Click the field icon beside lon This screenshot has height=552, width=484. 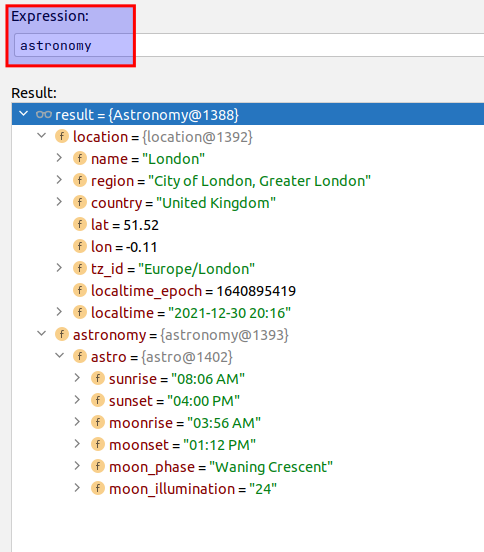click(80, 246)
